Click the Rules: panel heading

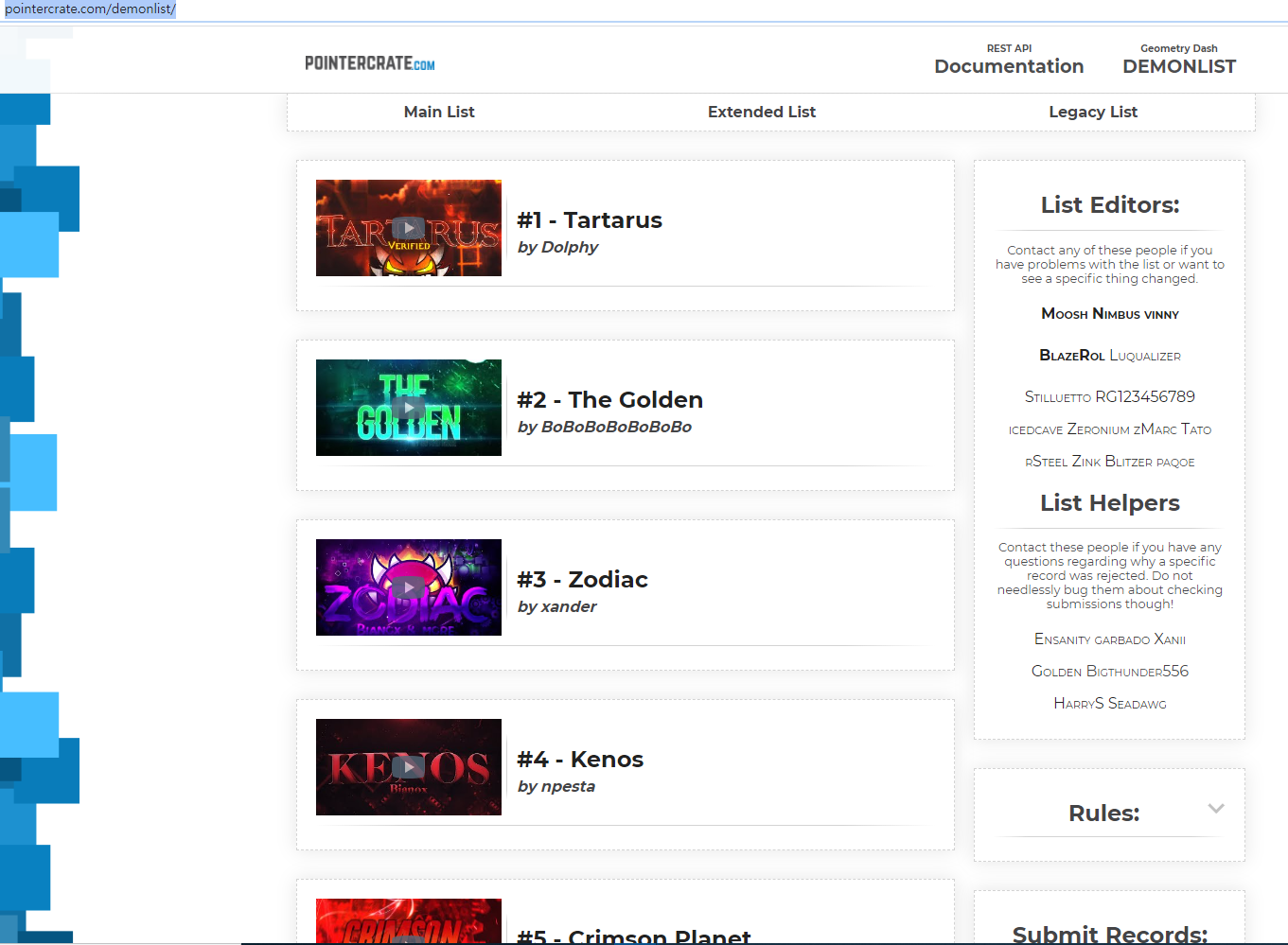[x=1103, y=814]
